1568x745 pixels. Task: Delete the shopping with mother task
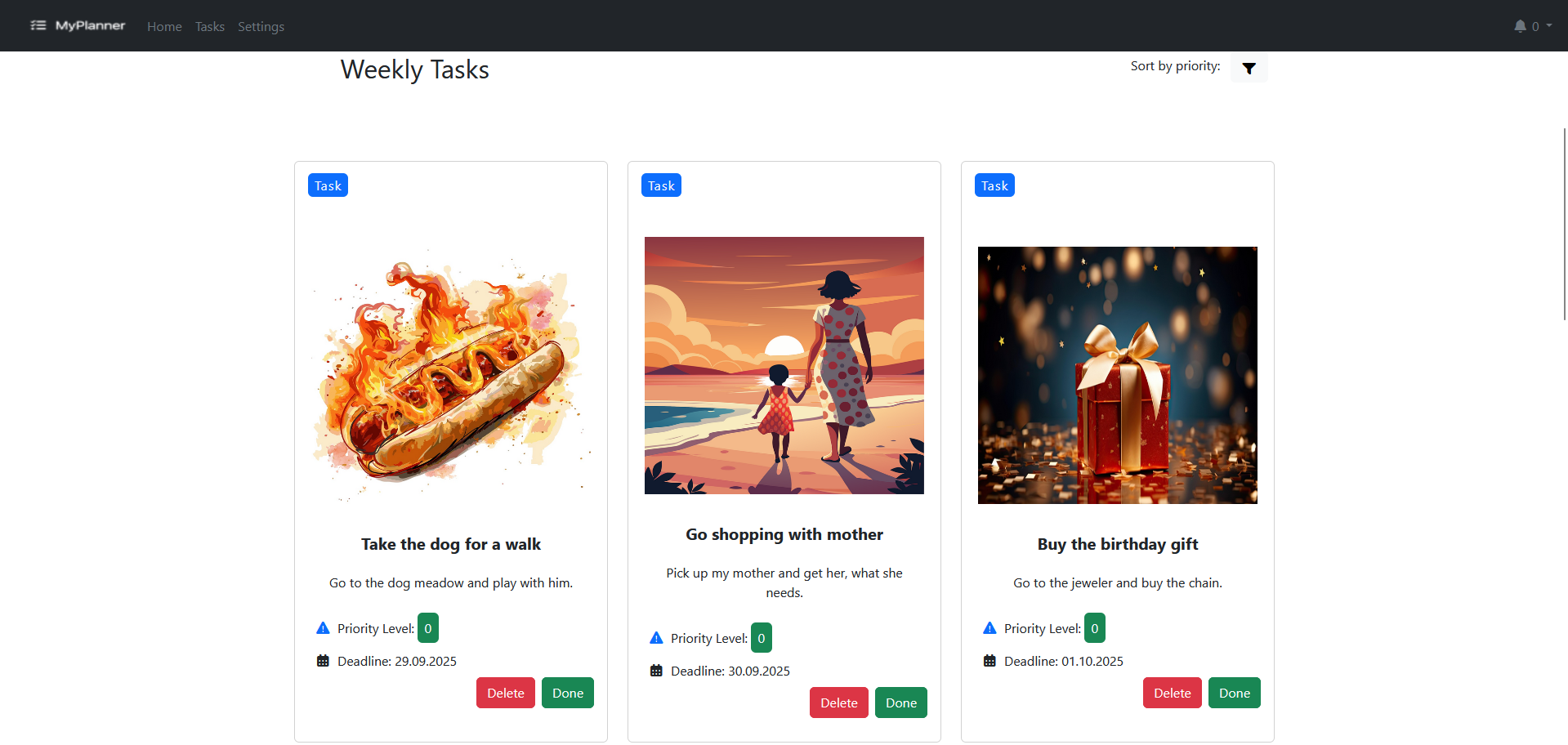click(x=838, y=703)
